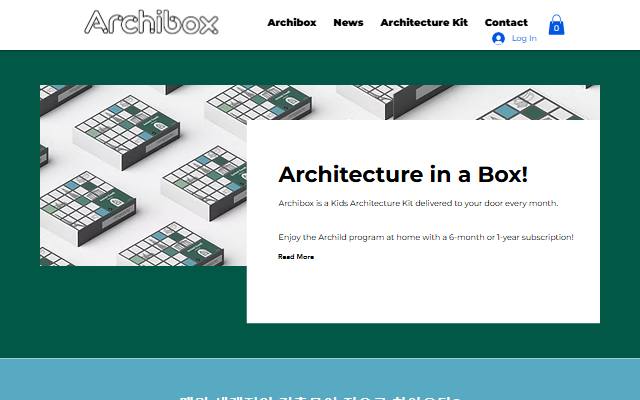Screen dimensions: 640x400
Task: Click the Archibox logo
Action: coord(151,22)
